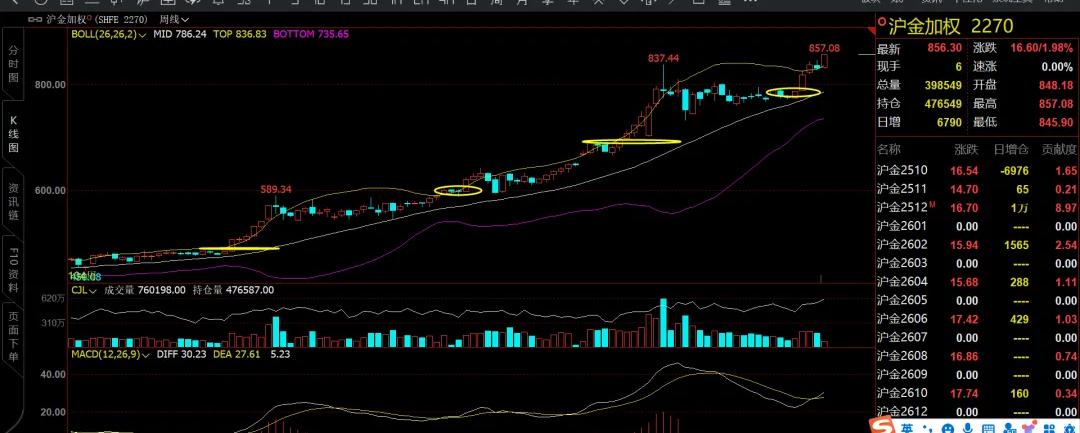The width and height of the screenshot is (1080, 433).
Task: Open the 资讯链 news sidebar tab
Action: [x=13, y=202]
